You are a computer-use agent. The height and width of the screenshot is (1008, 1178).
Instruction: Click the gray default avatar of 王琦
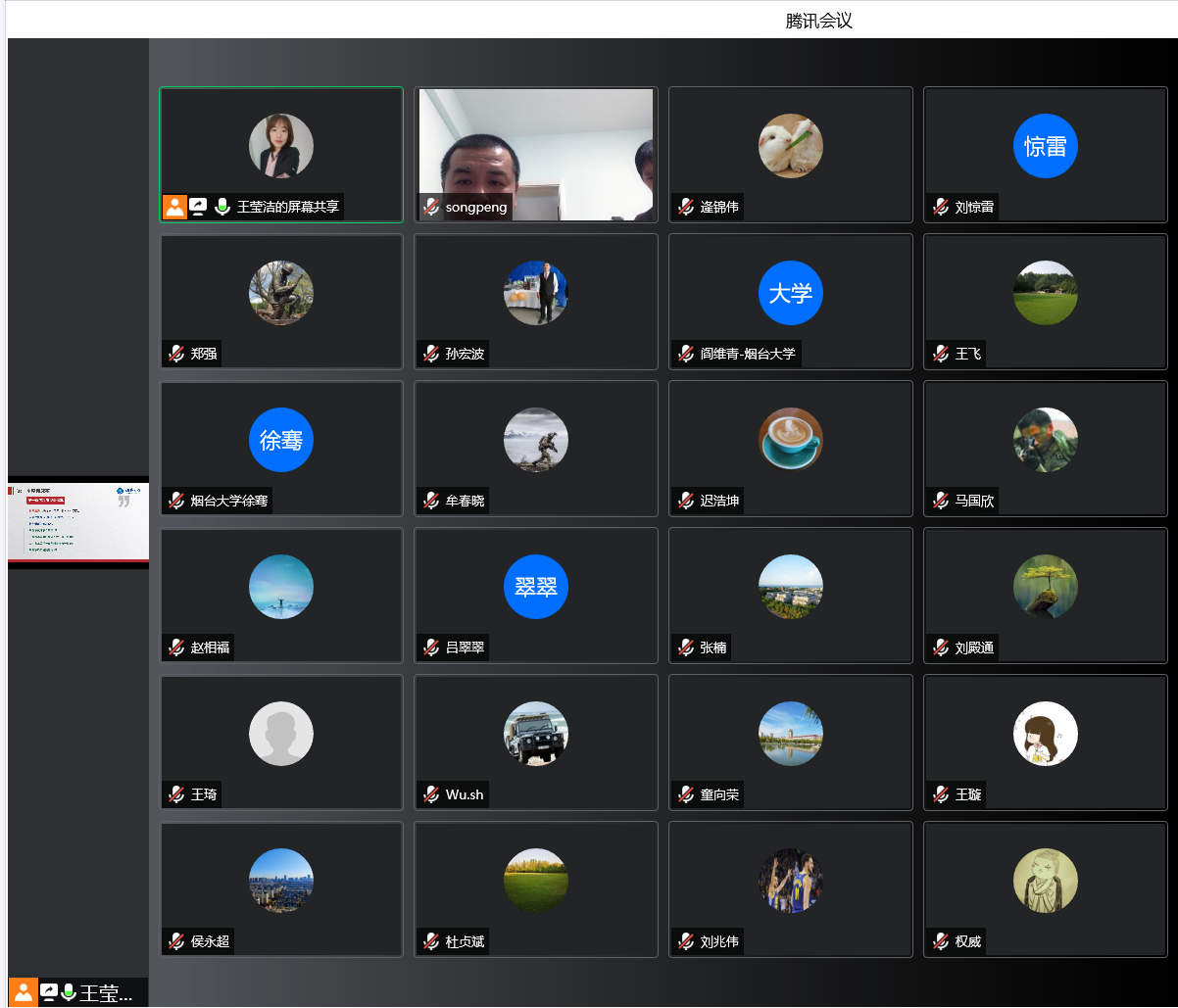tap(280, 734)
